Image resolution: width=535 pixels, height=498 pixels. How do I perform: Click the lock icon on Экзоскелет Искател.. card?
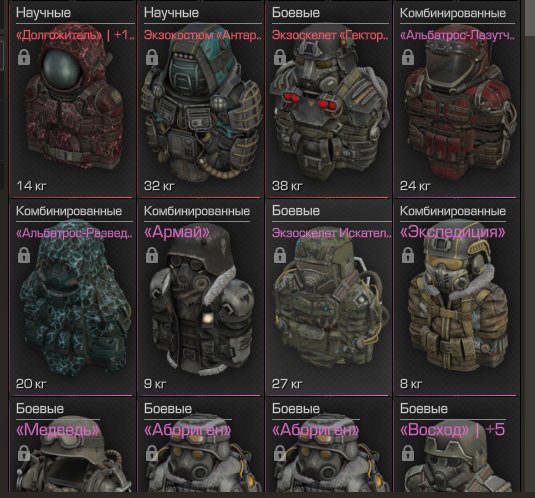coord(280,255)
